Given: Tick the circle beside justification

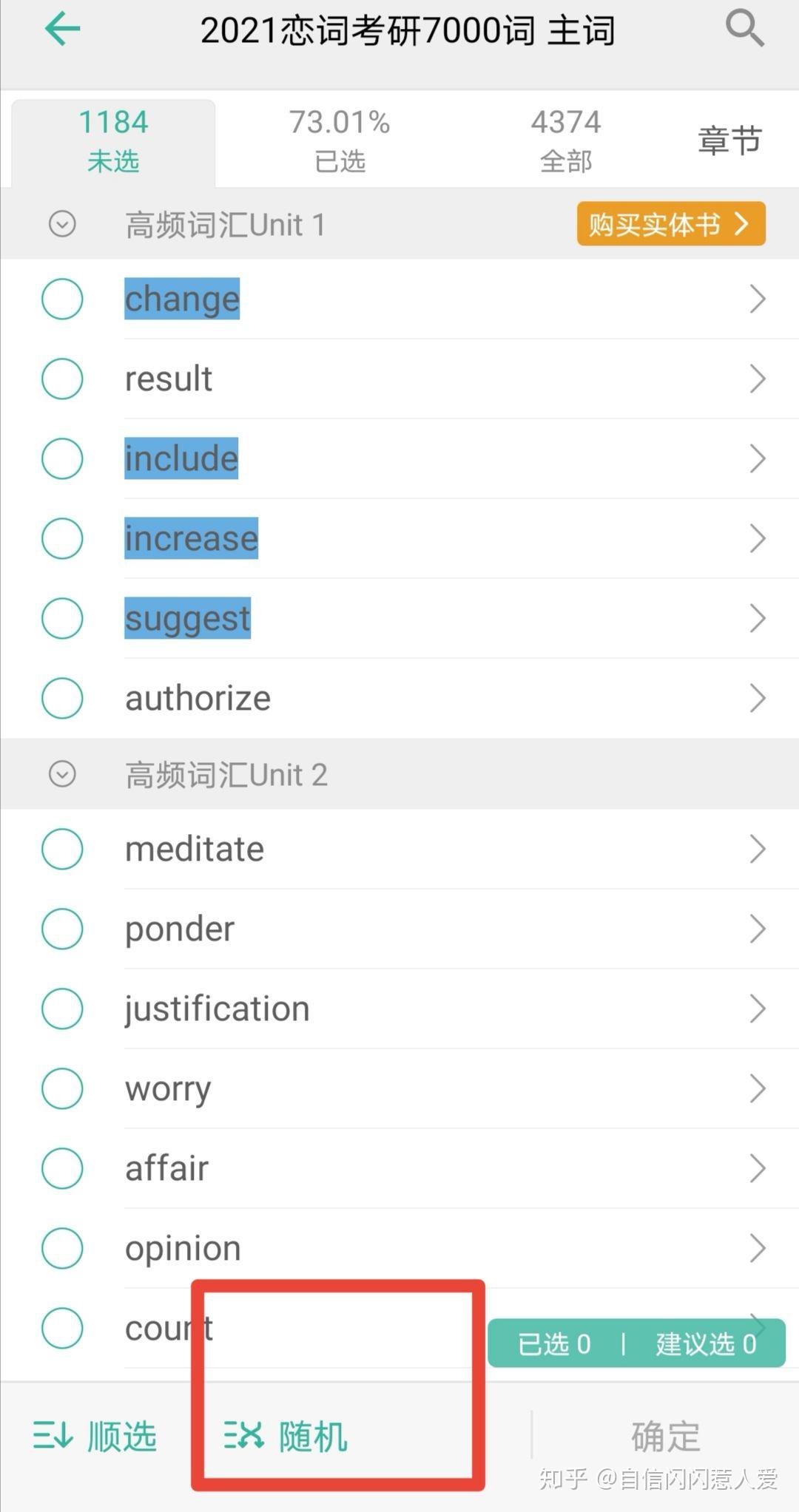Looking at the screenshot, I should pyautogui.click(x=62, y=1008).
